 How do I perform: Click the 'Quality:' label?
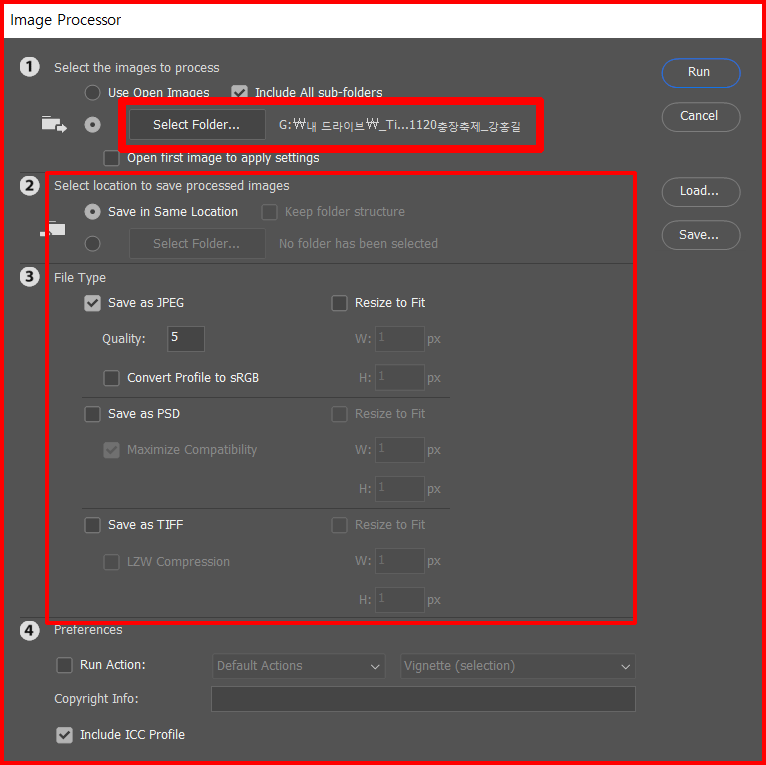[124, 339]
